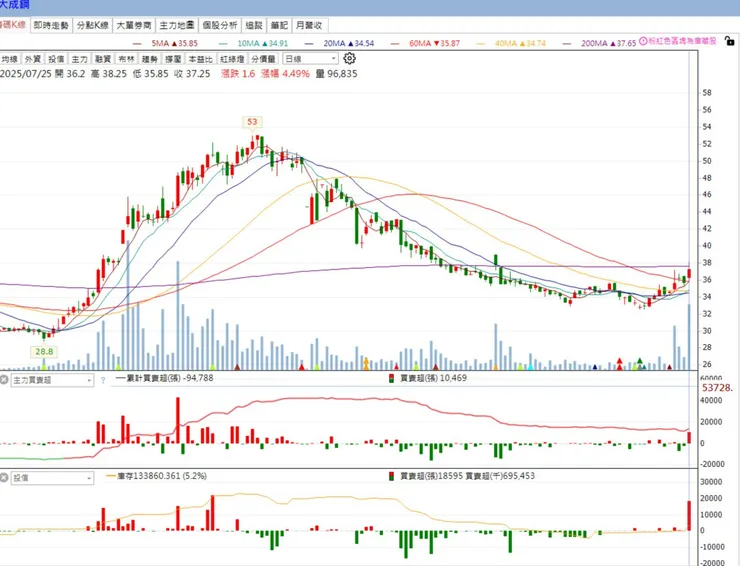Toggle the 本益比 P/E ratio button
The width and height of the screenshot is (740, 566).
pyautogui.click(x=201, y=59)
